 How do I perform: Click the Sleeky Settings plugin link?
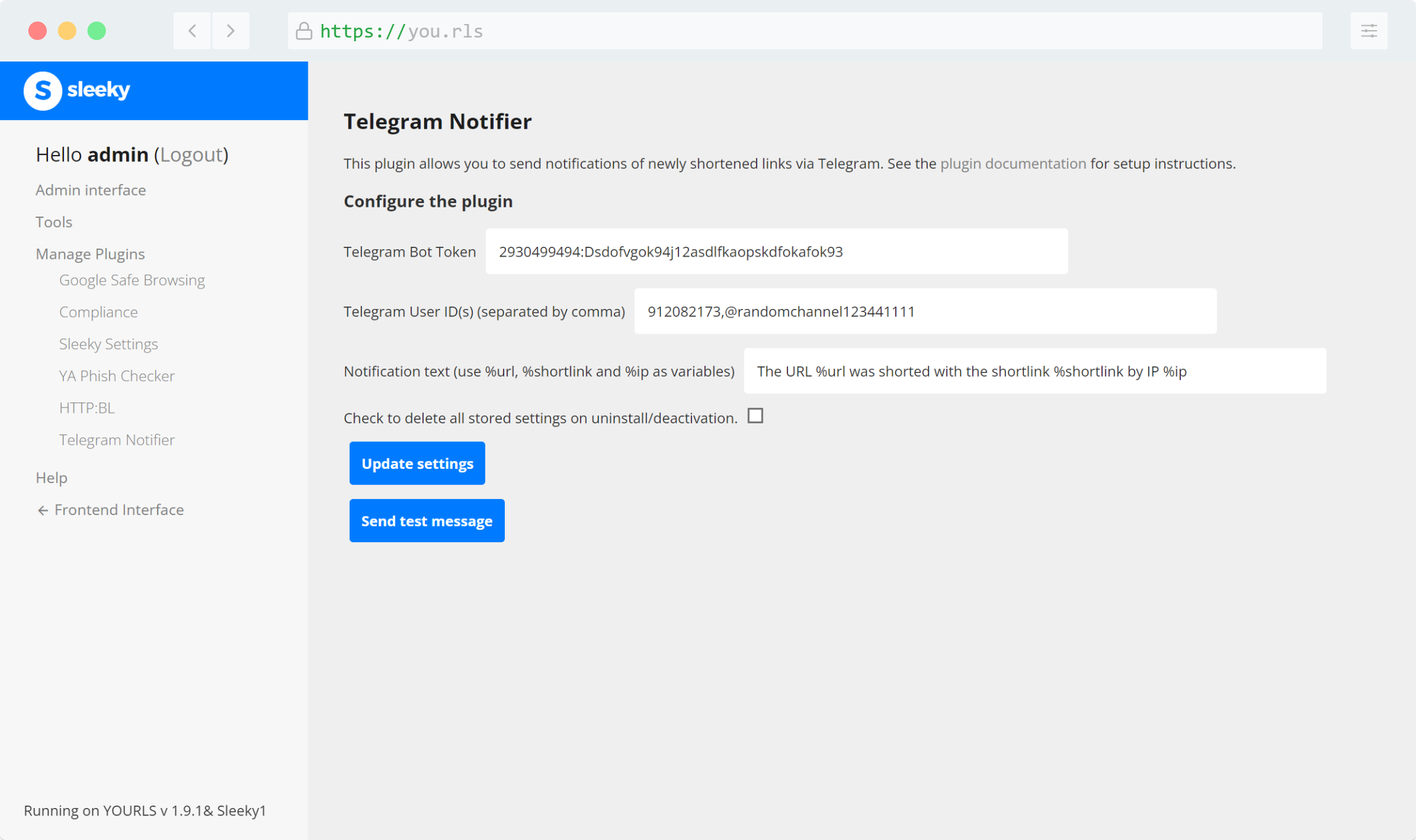(x=108, y=343)
